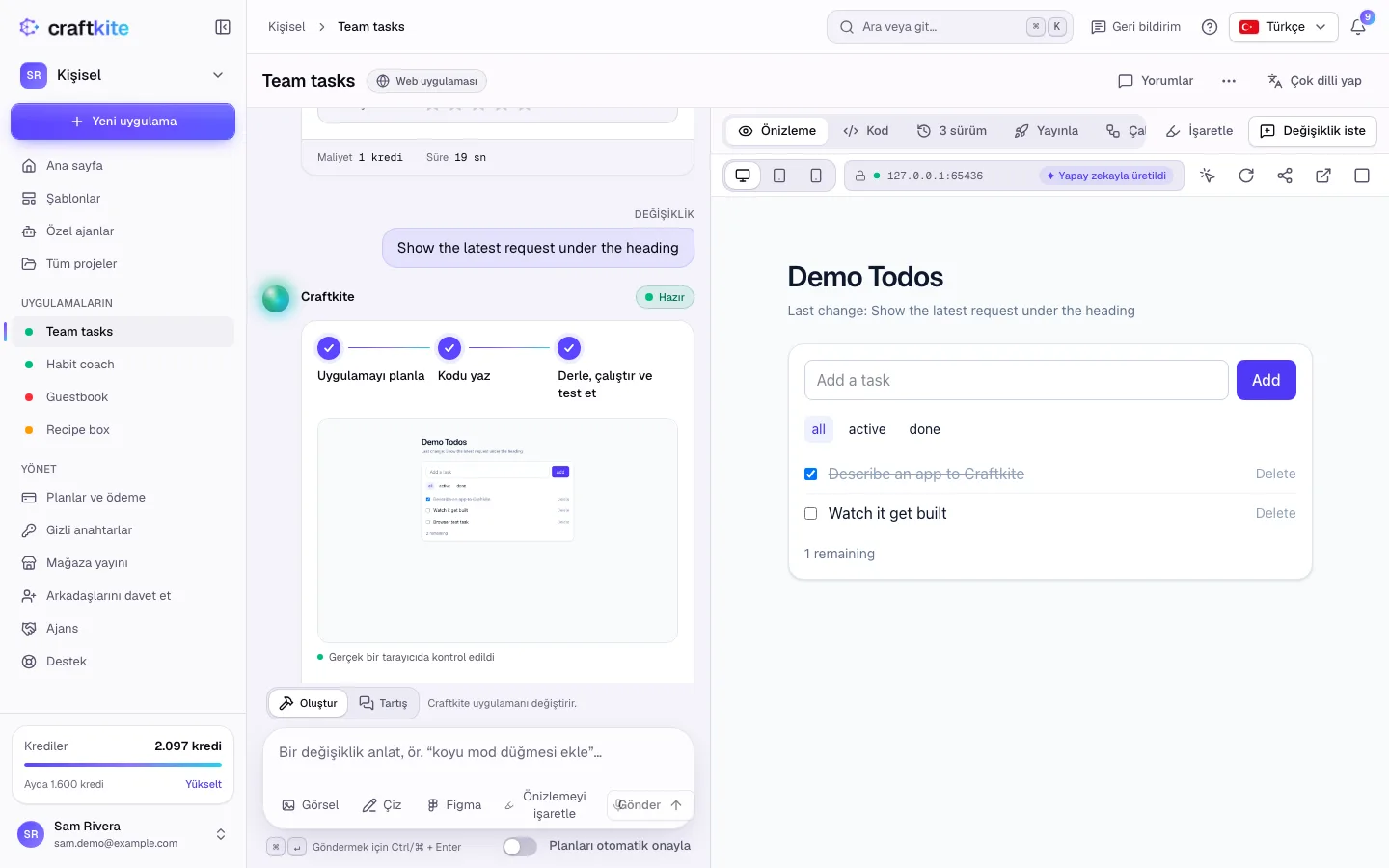Expand Sam Rivera account menu
Image resolution: width=1389 pixels, height=868 pixels.
pos(123,834)
